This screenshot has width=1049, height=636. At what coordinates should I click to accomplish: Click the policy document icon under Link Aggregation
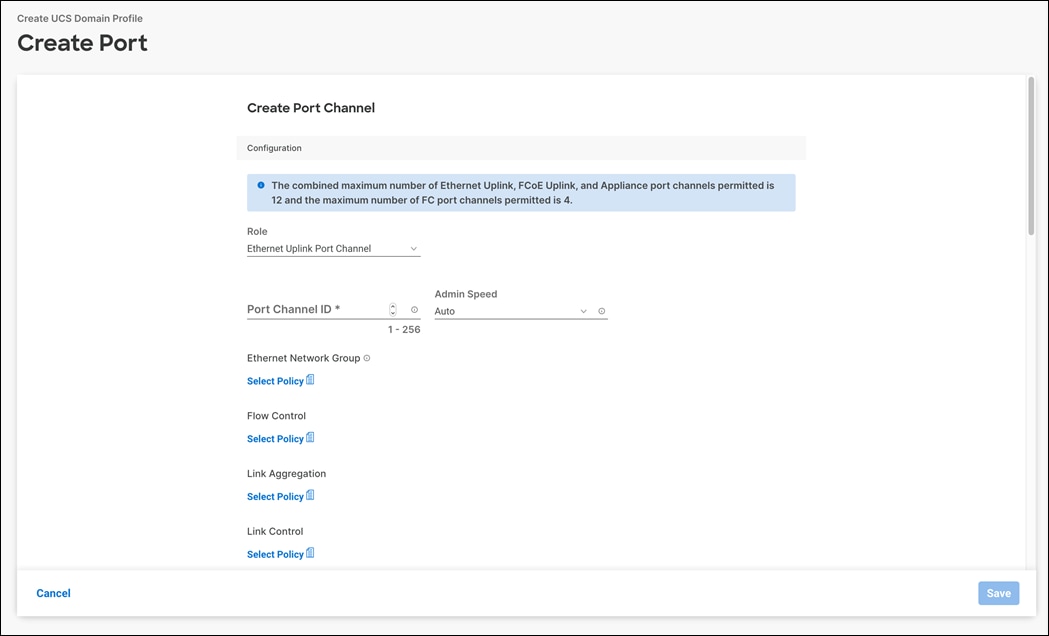(311, 496)
